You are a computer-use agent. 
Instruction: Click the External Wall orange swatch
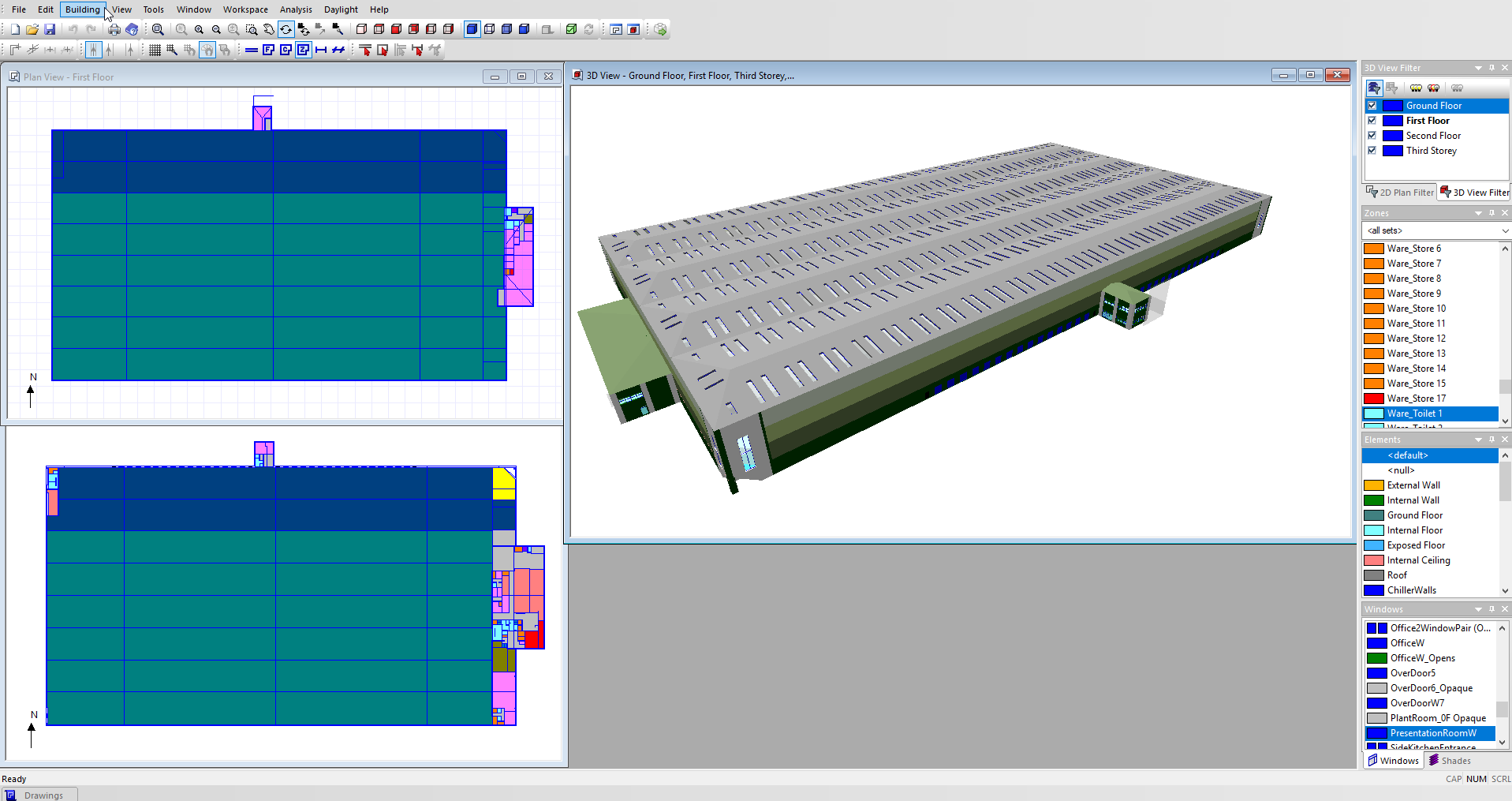1374,485
